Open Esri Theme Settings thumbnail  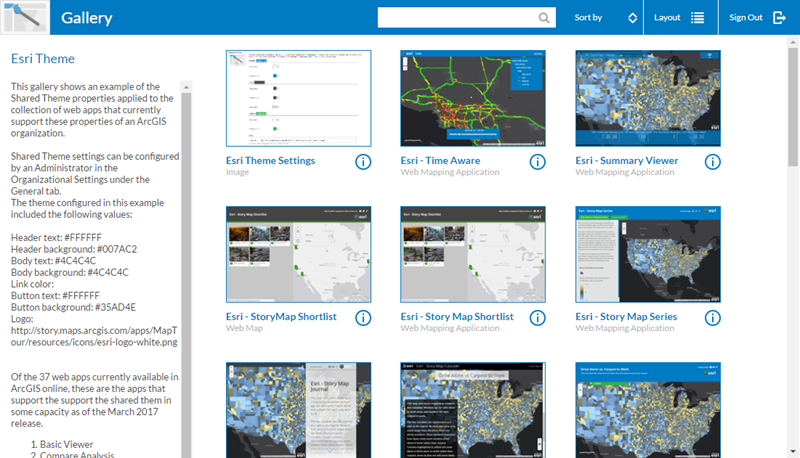[298, 98]
